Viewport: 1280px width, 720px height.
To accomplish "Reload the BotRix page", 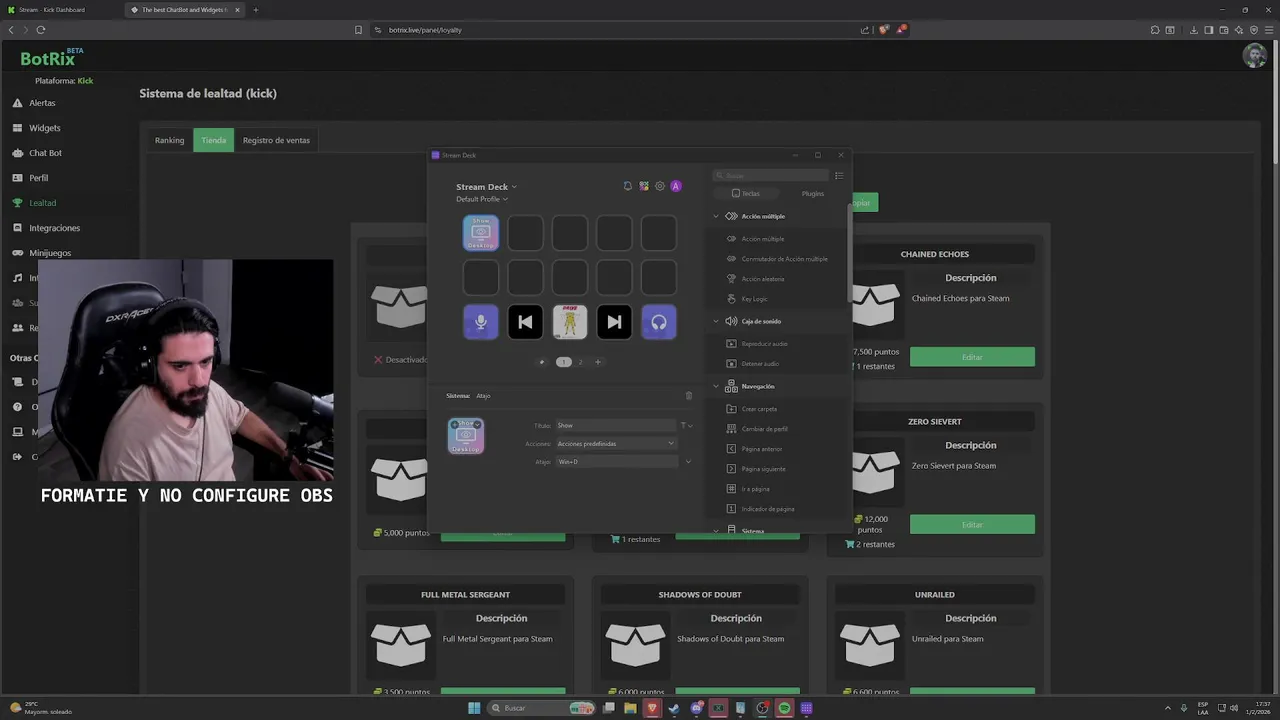I will click(x=42, y=30).
